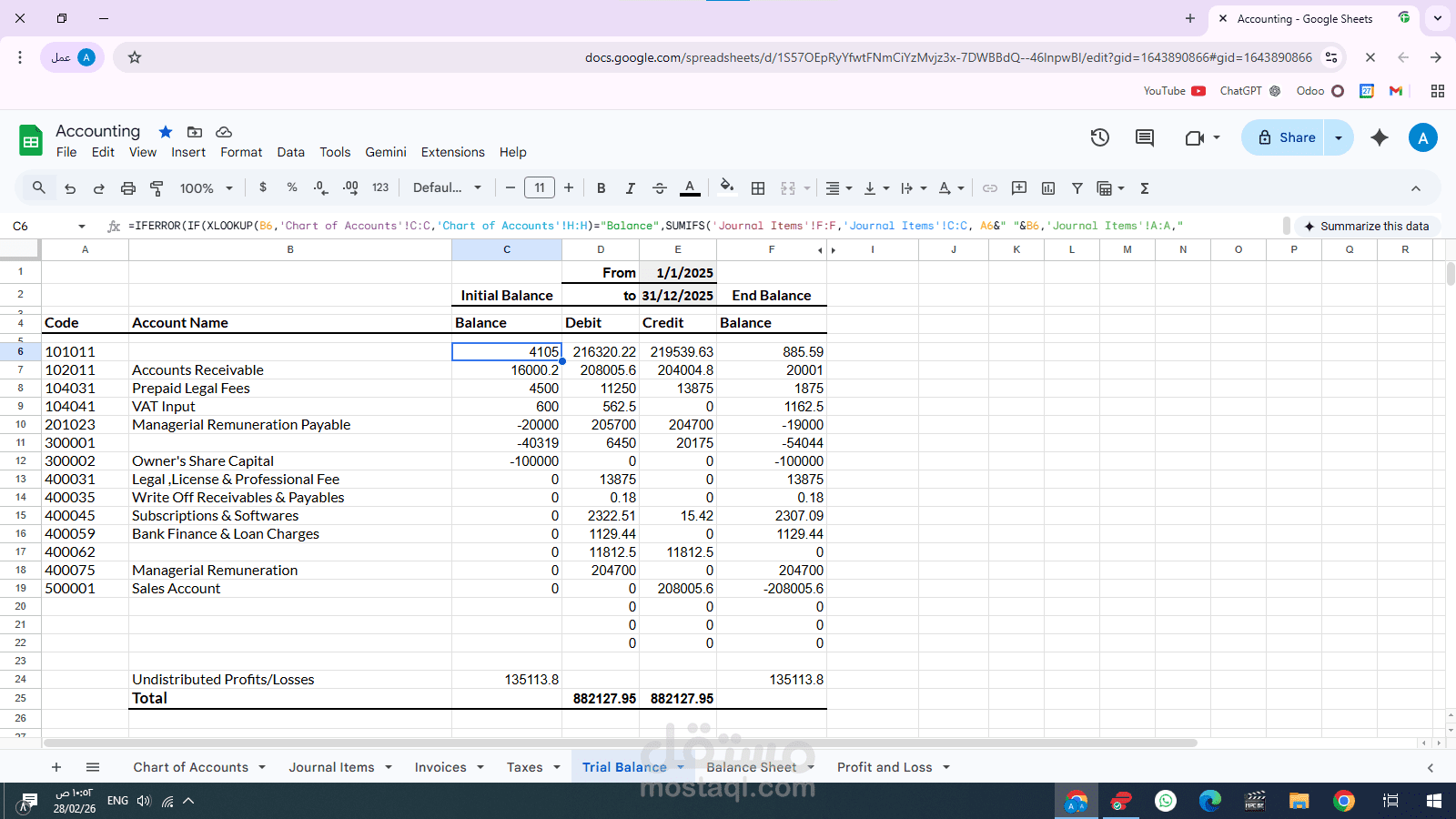Click the search menus magnifier icon
The image size is (1456, 819).
38,187
